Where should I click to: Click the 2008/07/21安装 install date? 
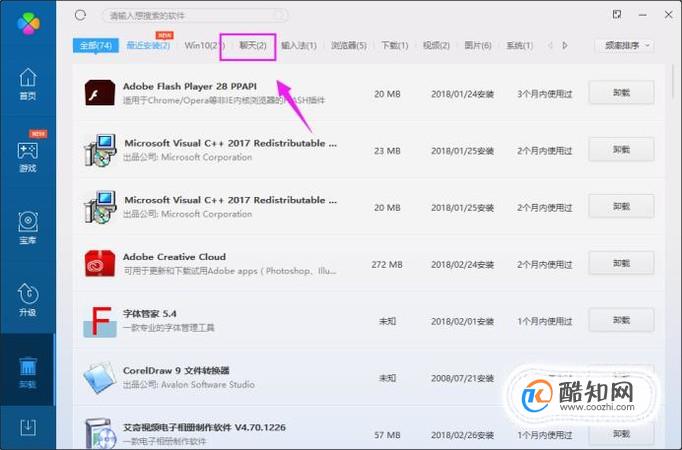pyautogui.click(x=462, y=378)
